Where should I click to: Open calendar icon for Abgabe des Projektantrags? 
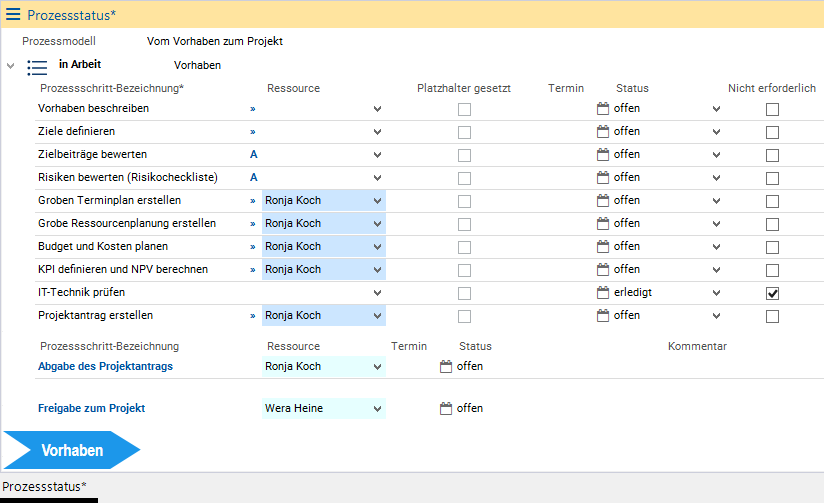(x=446, y=366)
